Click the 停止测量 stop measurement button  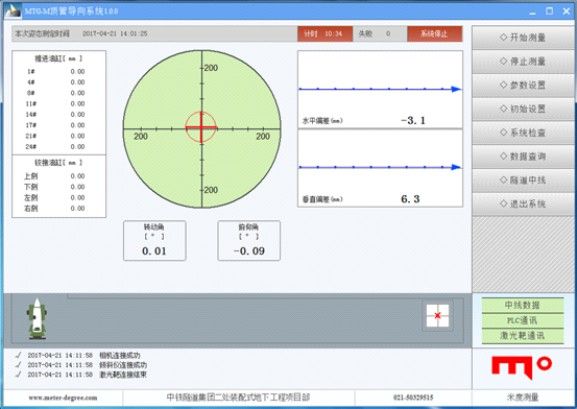point(523,61)
